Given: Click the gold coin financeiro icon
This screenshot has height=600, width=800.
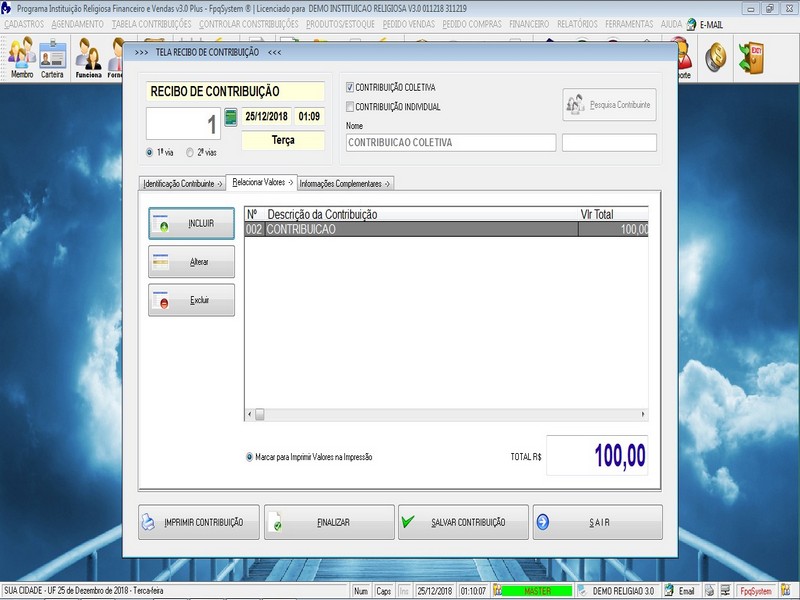Looking at the screenshot, I should pos(716,56).
